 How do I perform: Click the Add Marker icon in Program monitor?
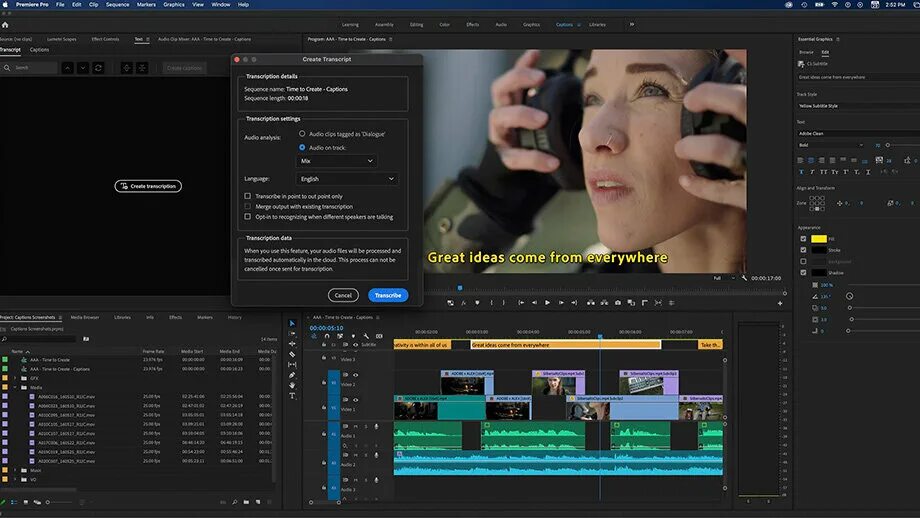pyautogui.click(x=477, y=303)
